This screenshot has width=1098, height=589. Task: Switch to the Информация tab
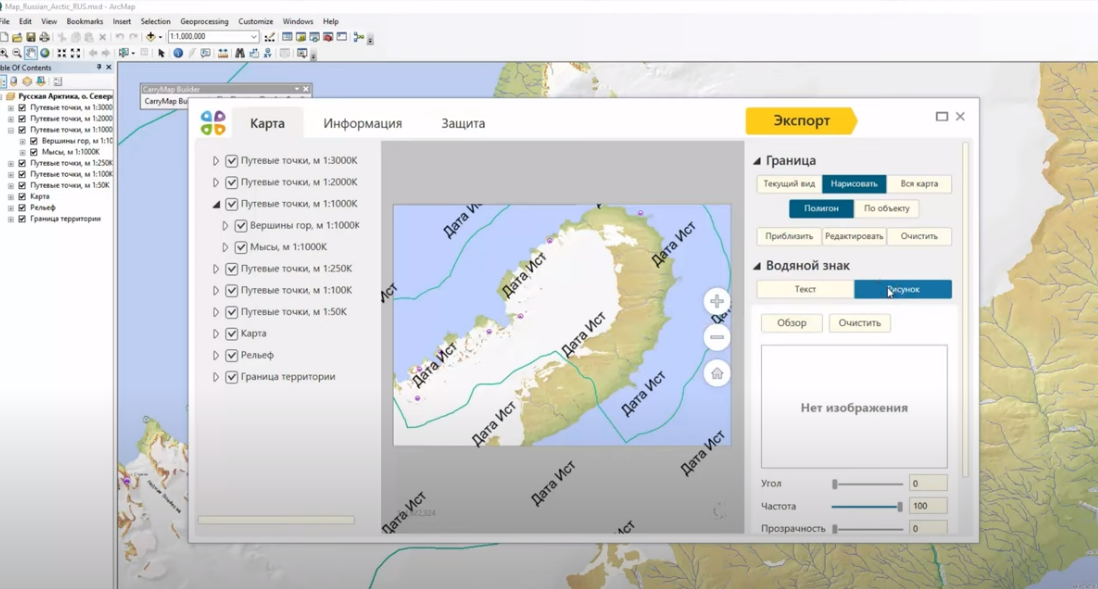click(362, 123)
